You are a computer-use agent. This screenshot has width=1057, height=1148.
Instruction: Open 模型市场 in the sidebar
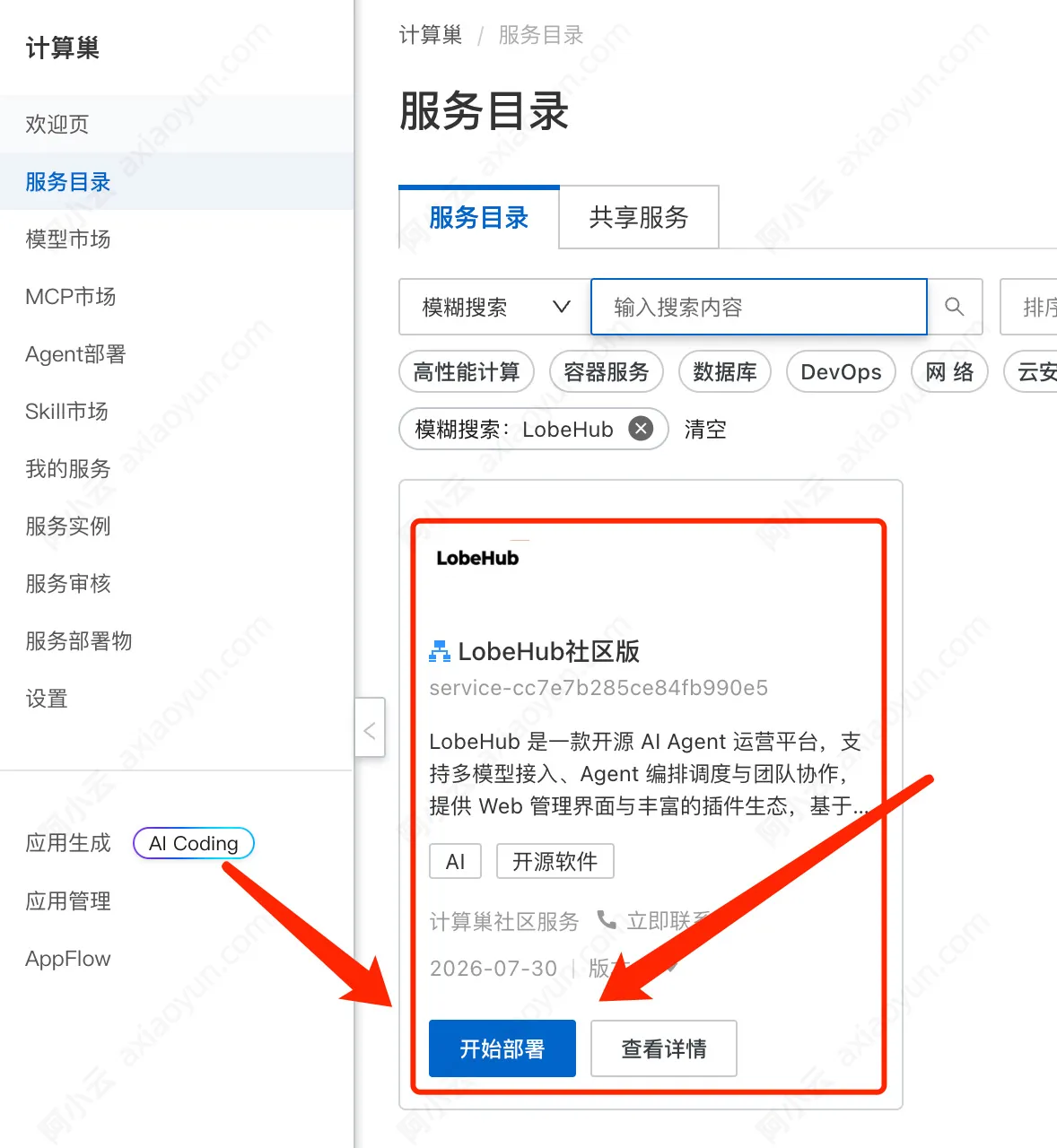[x=177, y=239]
